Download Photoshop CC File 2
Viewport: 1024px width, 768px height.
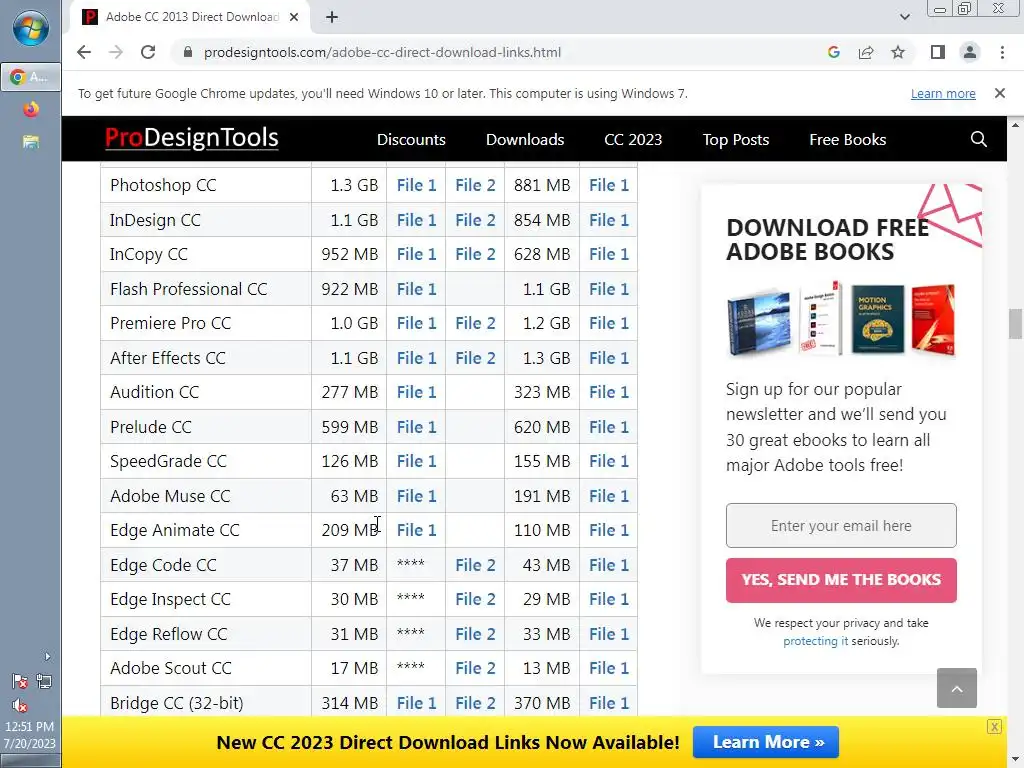click(475, 185)
